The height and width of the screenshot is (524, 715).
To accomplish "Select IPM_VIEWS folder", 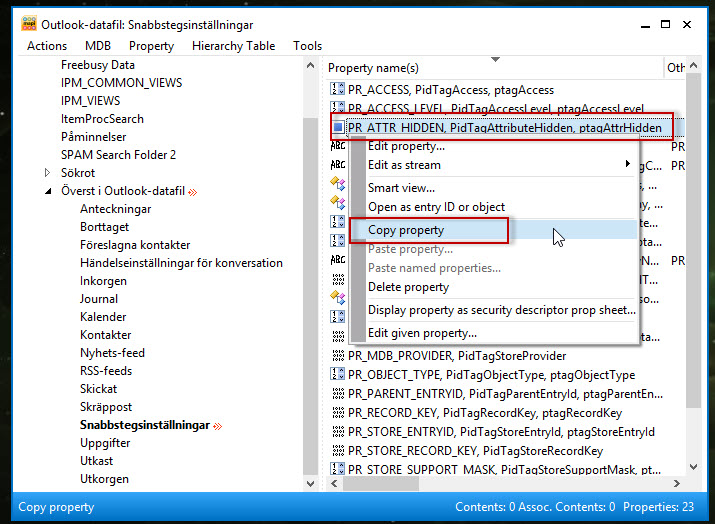I will [x=90, y=100].
